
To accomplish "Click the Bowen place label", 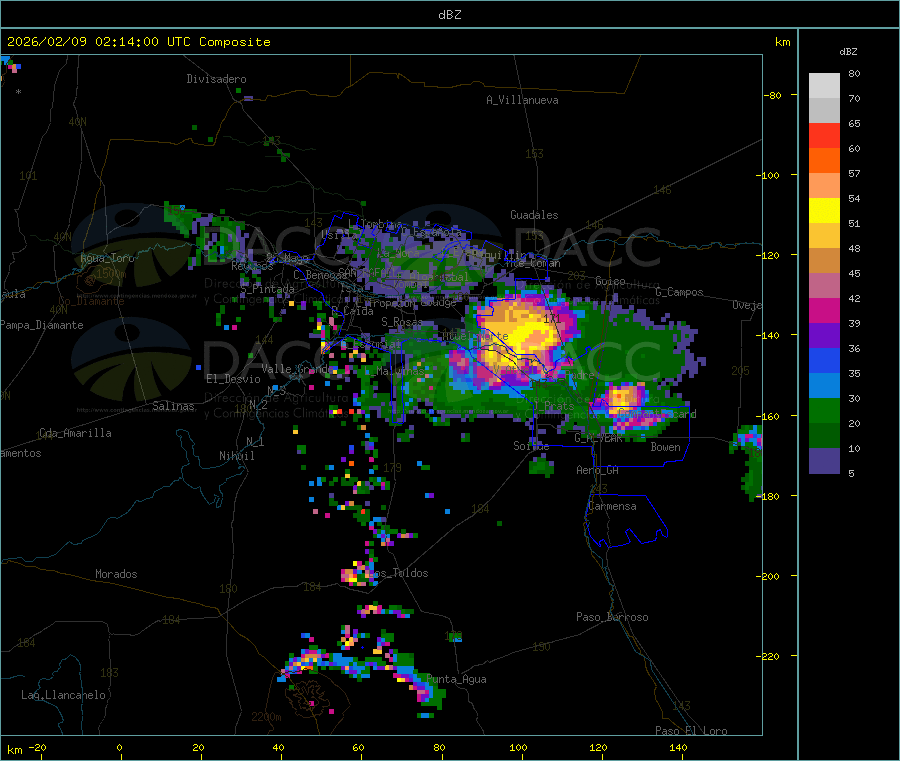I will pyautogui.click(x=665, y=447).
